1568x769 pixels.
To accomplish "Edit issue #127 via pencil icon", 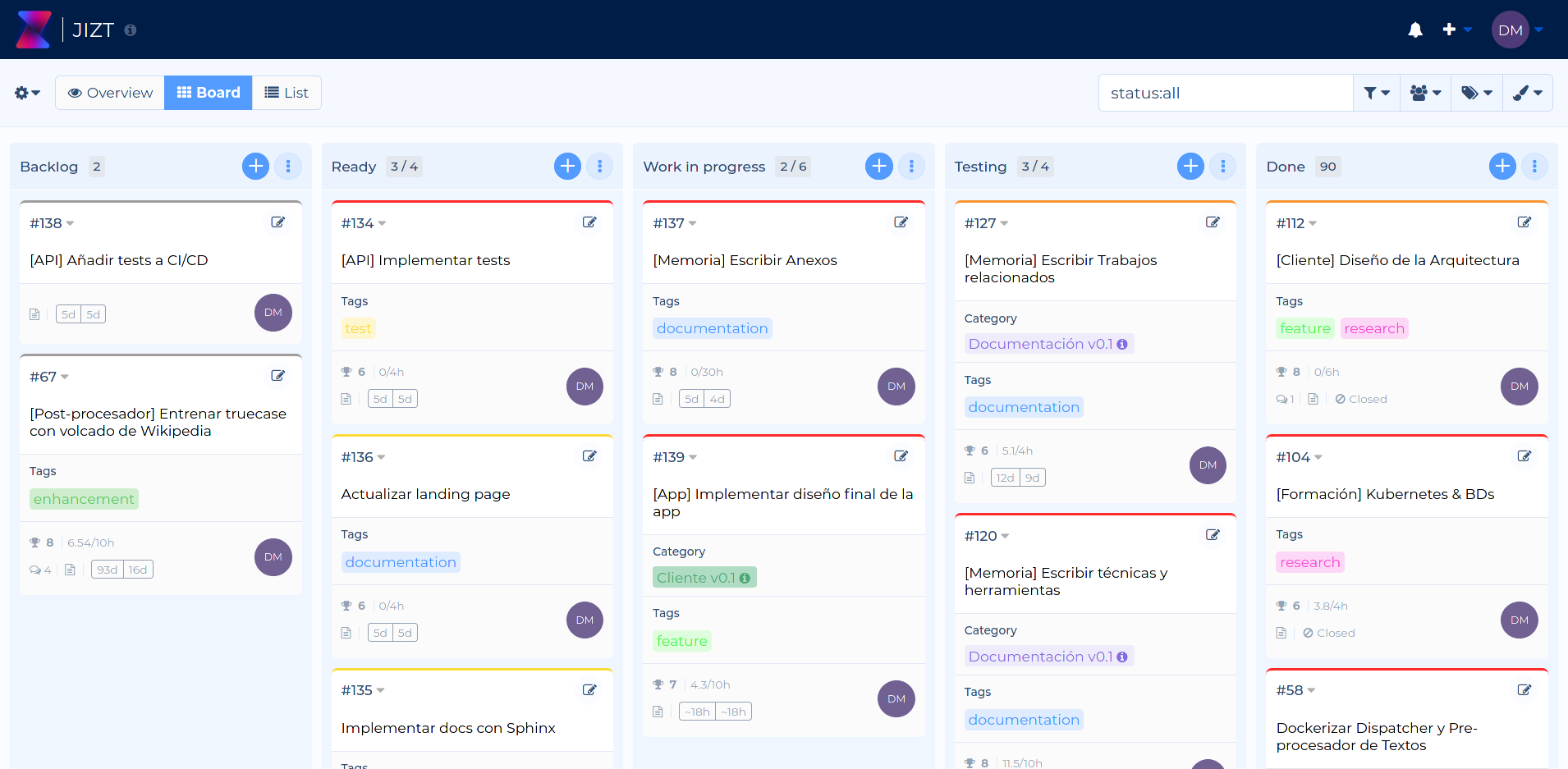I will pos(1213,222).
